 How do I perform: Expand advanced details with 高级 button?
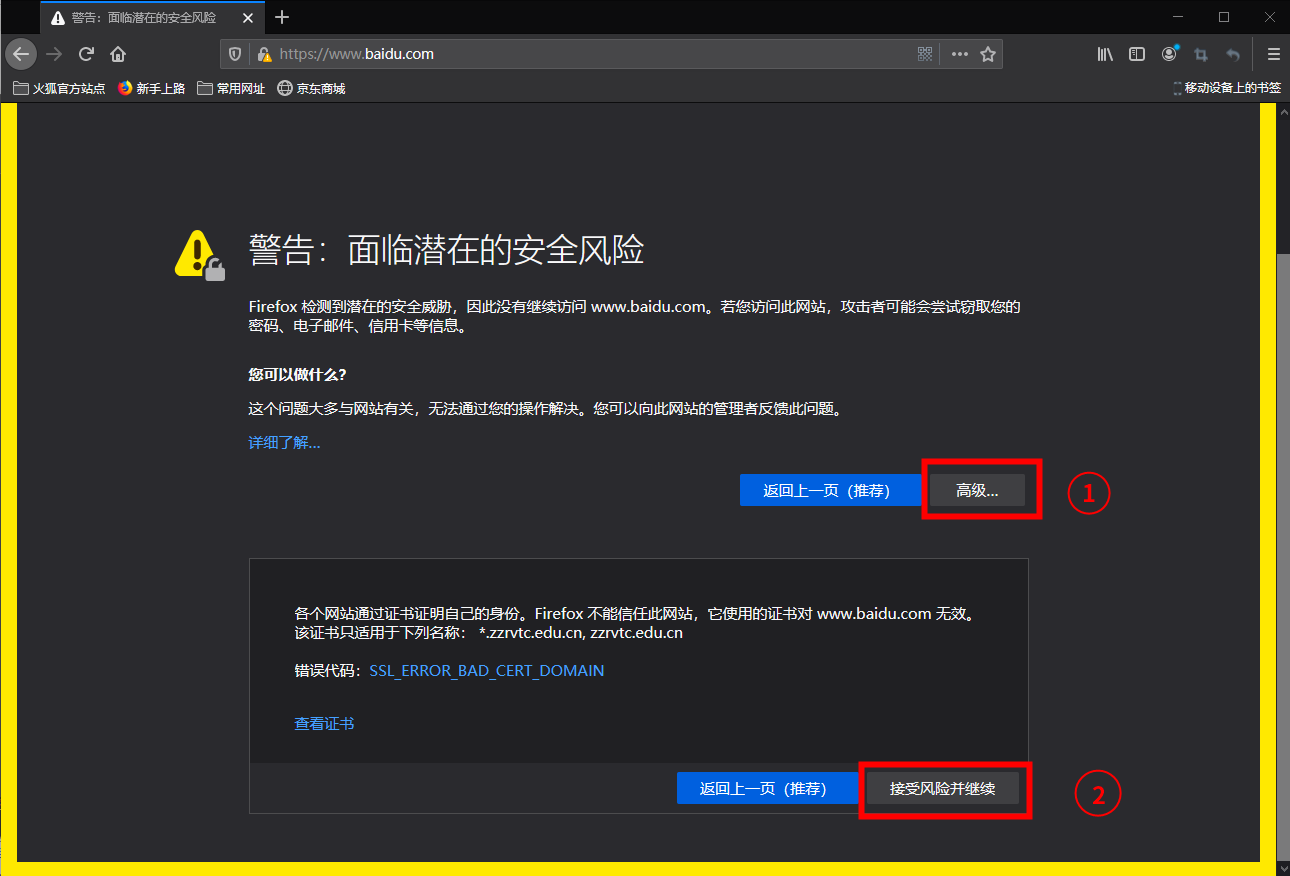click(x=977, y=490)
